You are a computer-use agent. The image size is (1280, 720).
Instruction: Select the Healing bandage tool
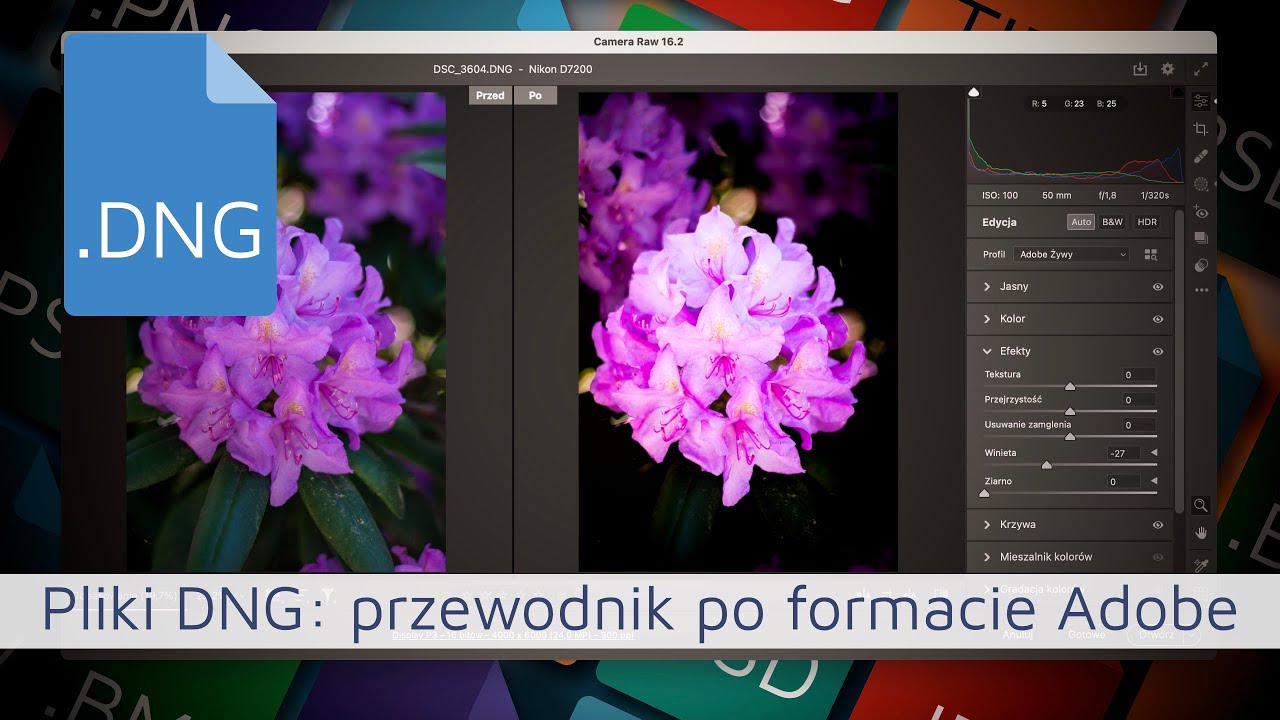1201,156
